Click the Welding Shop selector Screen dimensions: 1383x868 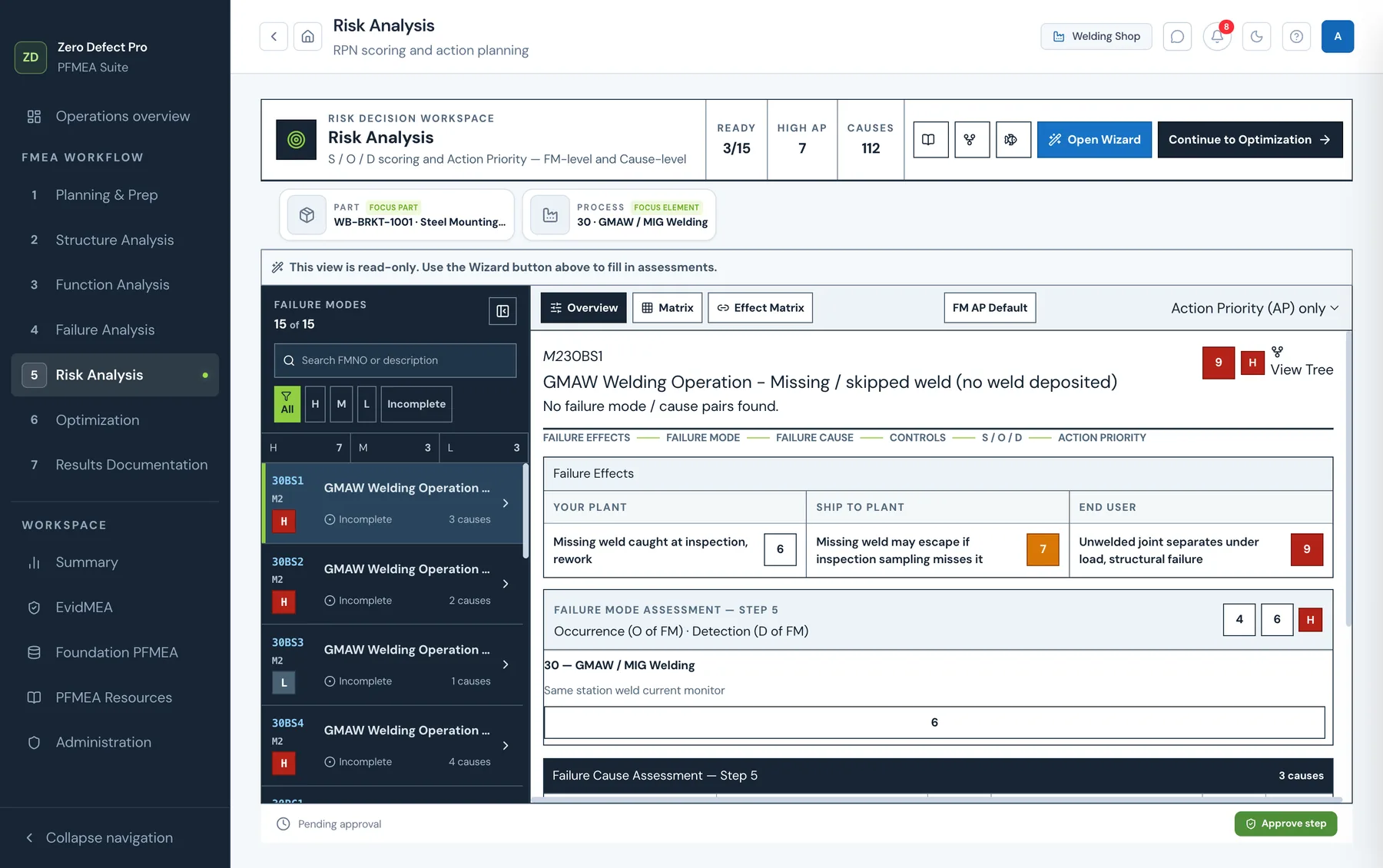click(x=1096, y=36)
